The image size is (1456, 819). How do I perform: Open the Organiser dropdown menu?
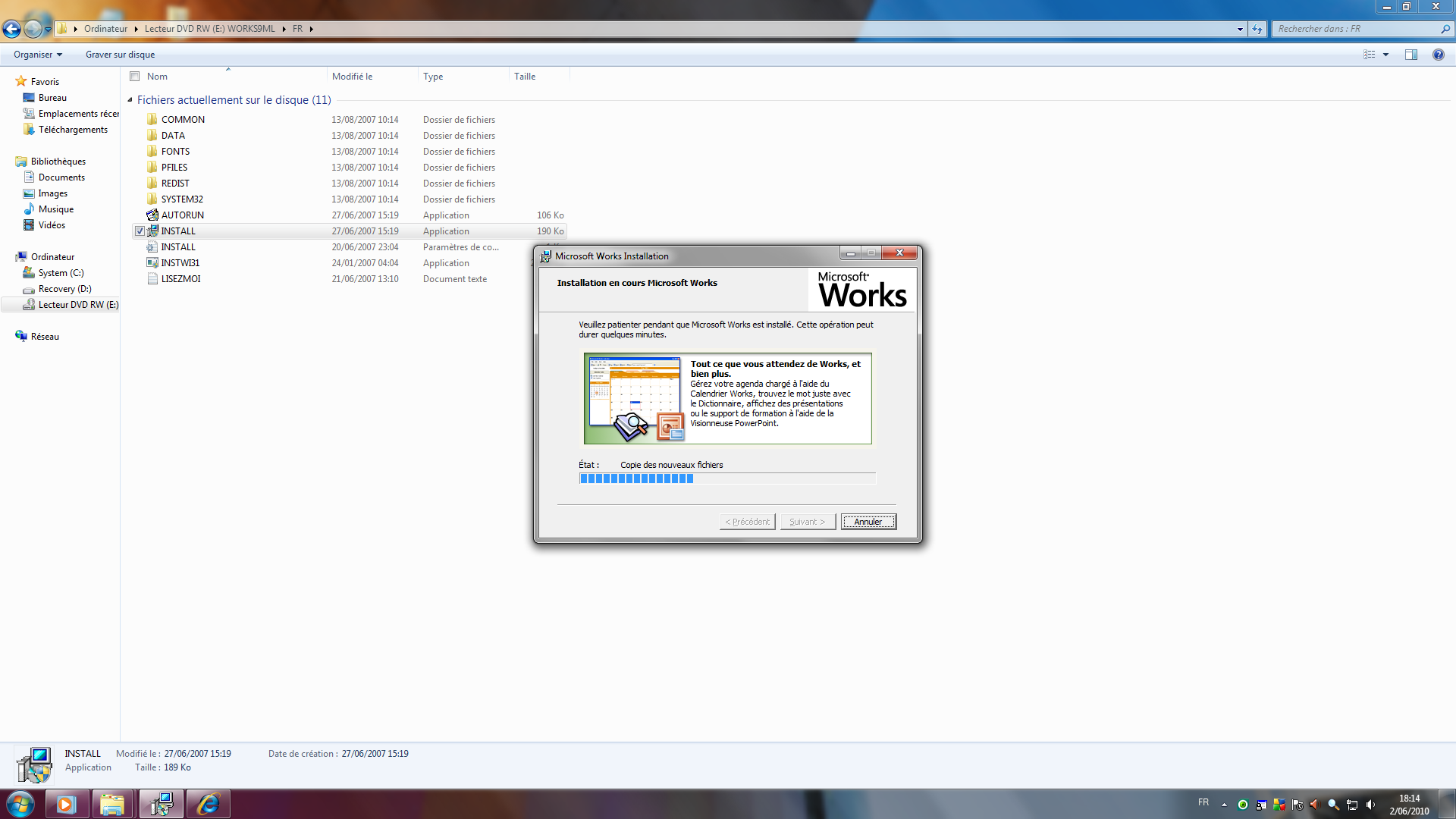pyautogui.click(x=38, y=55)
